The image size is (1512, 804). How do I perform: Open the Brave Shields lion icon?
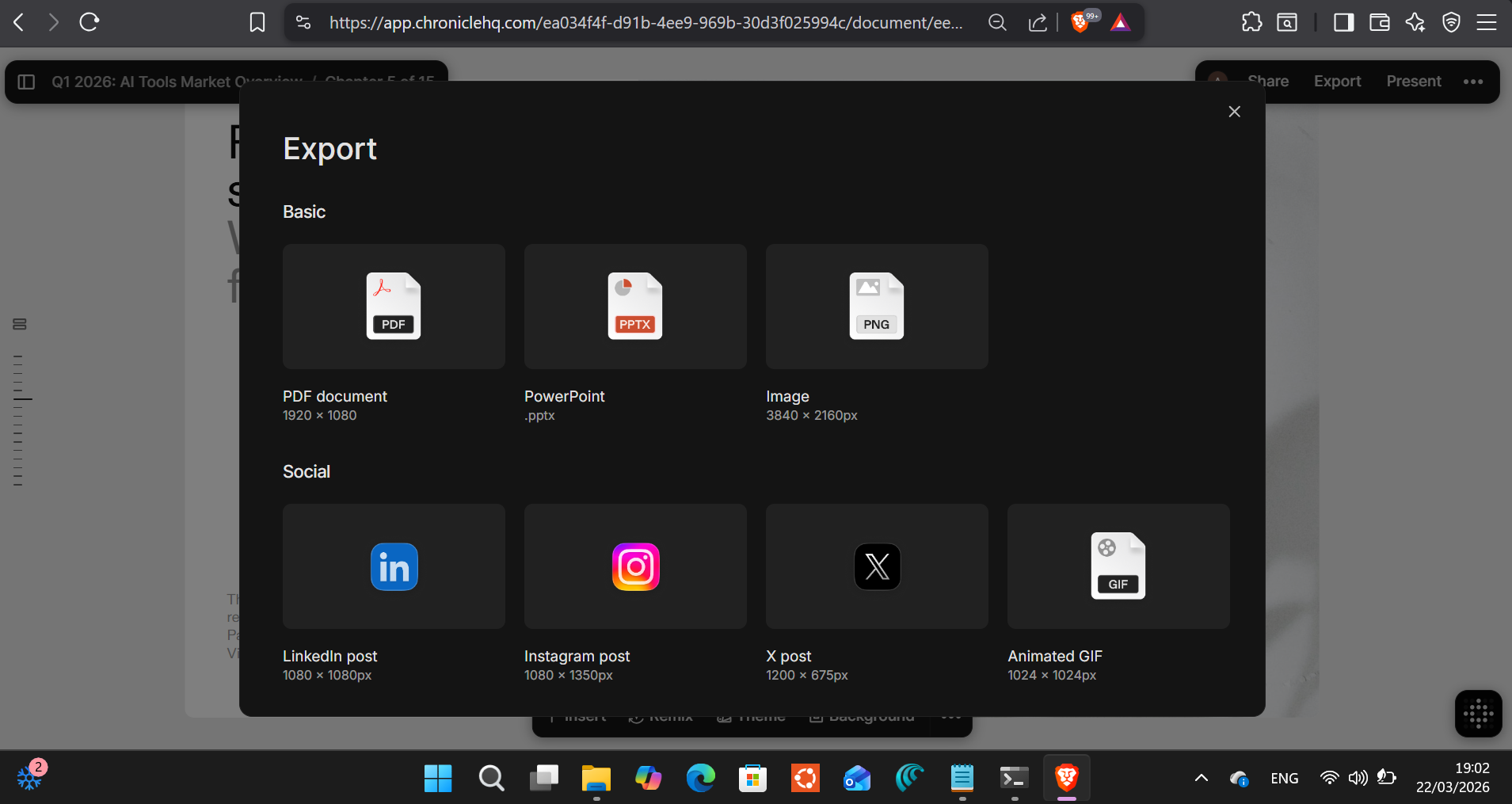tap(1080, 22)
